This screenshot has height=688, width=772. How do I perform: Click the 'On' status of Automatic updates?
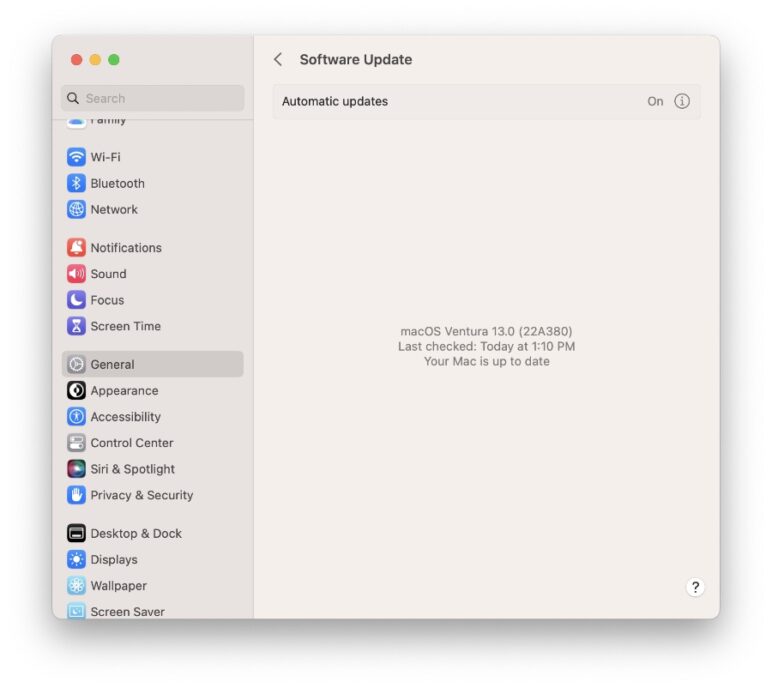tap(655, 101)
